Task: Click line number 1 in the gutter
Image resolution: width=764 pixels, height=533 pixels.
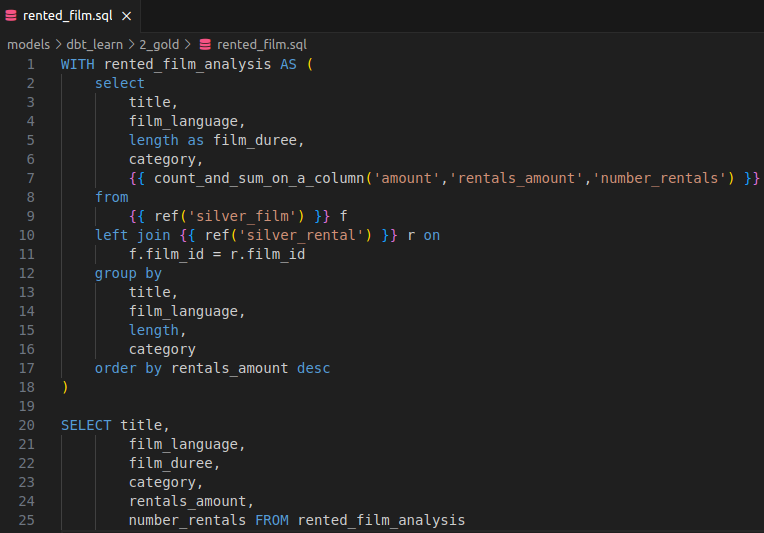Action: pyautogui.click(x=31, y=64)
